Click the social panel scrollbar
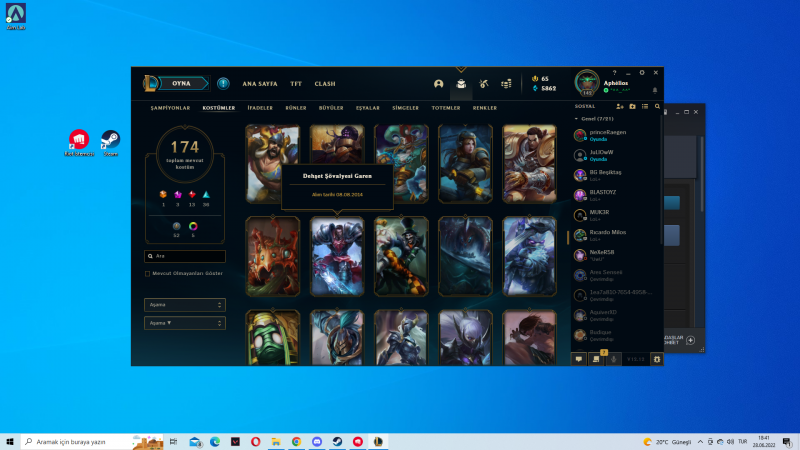Viewport: 800px width, 450px height. [x=662, y=179]
